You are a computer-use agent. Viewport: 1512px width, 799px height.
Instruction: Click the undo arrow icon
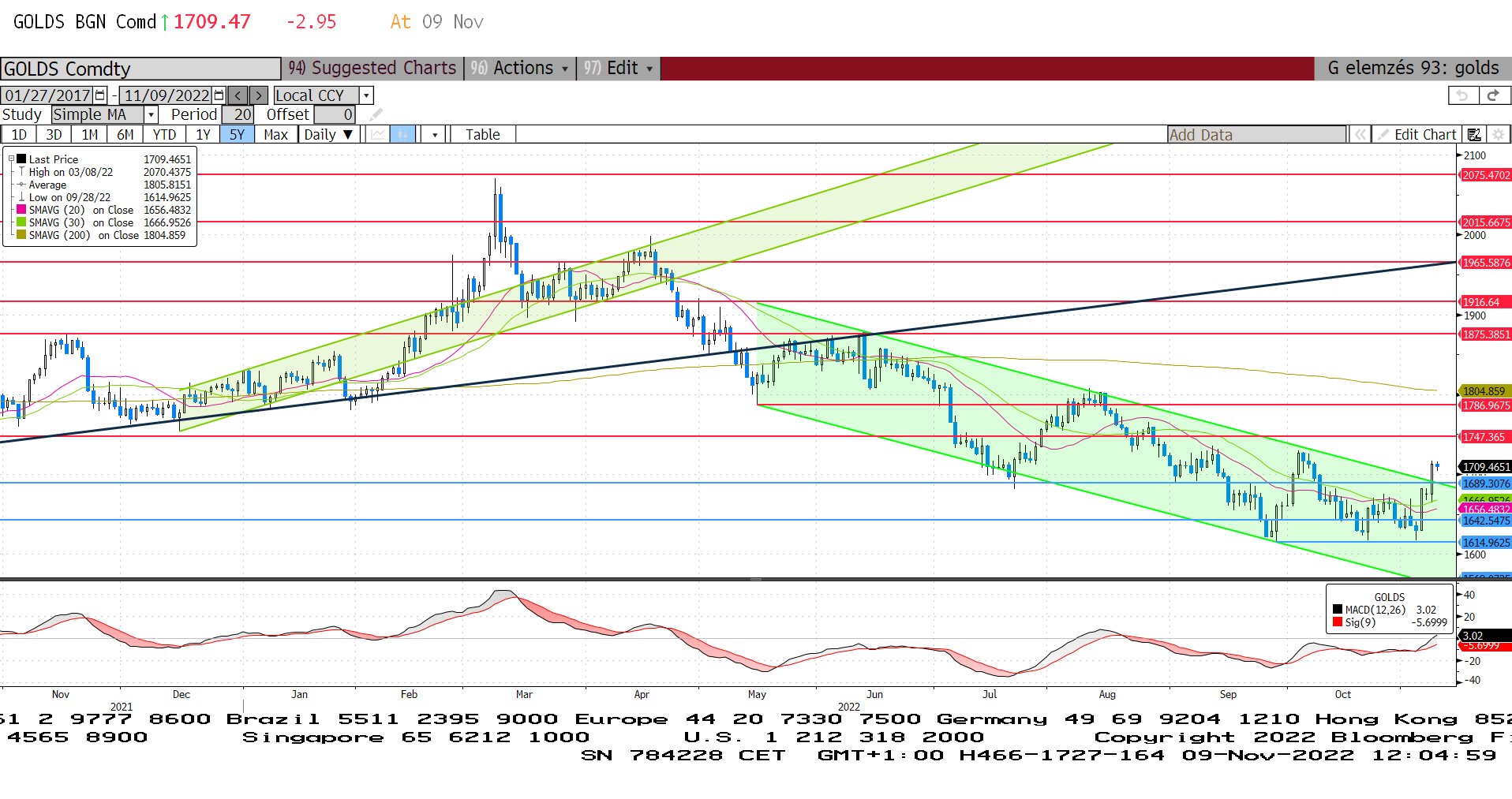pos(1462,95)
